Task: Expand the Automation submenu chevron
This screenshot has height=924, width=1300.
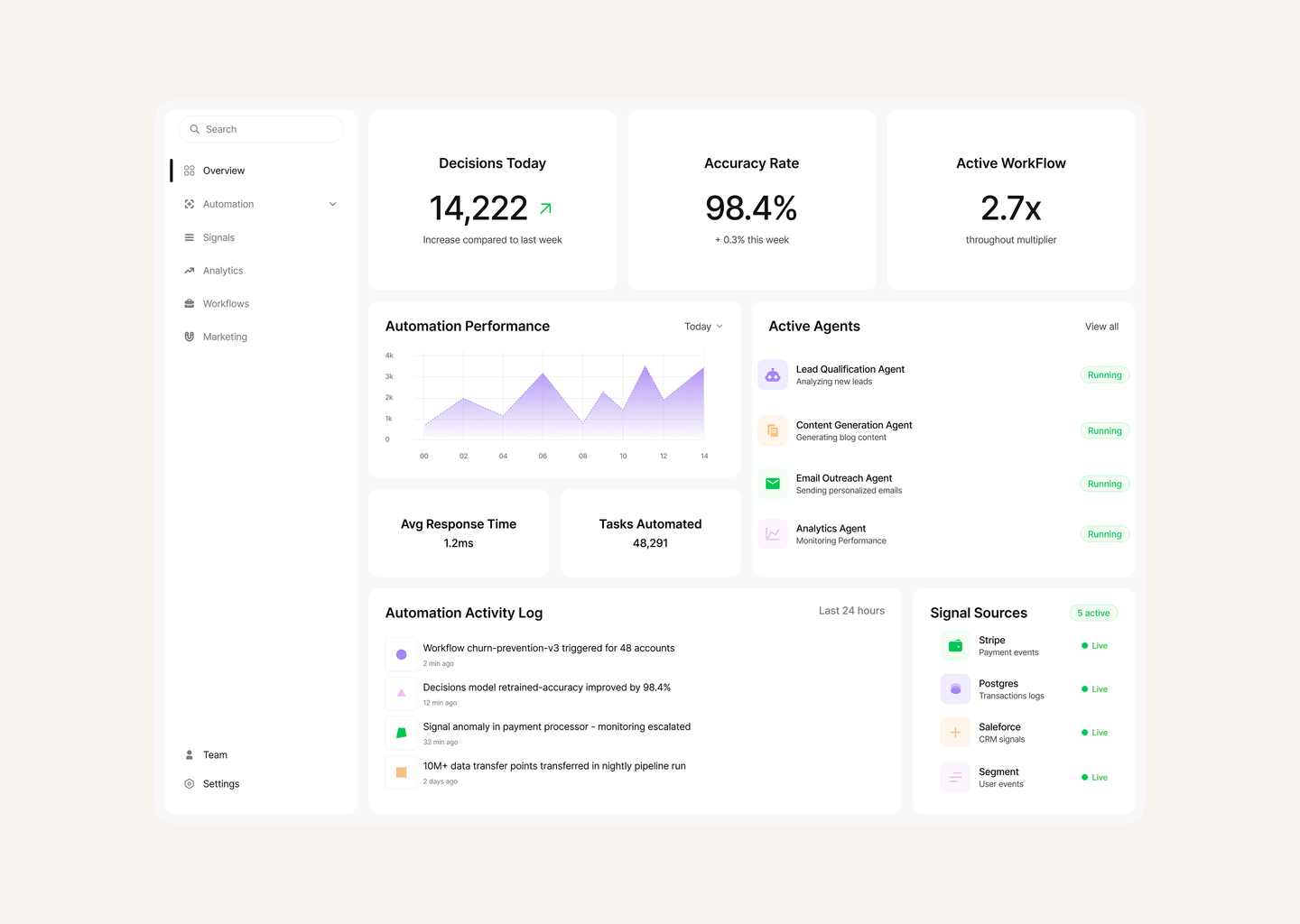Action: point(333,204)
